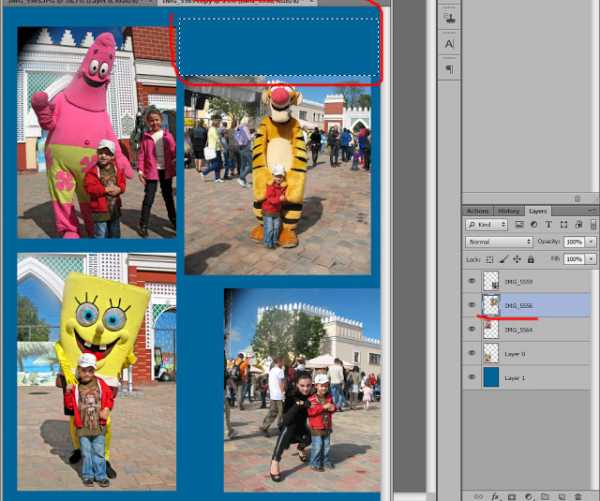
Task: Click the link layers icon
Action: [477, 496]
